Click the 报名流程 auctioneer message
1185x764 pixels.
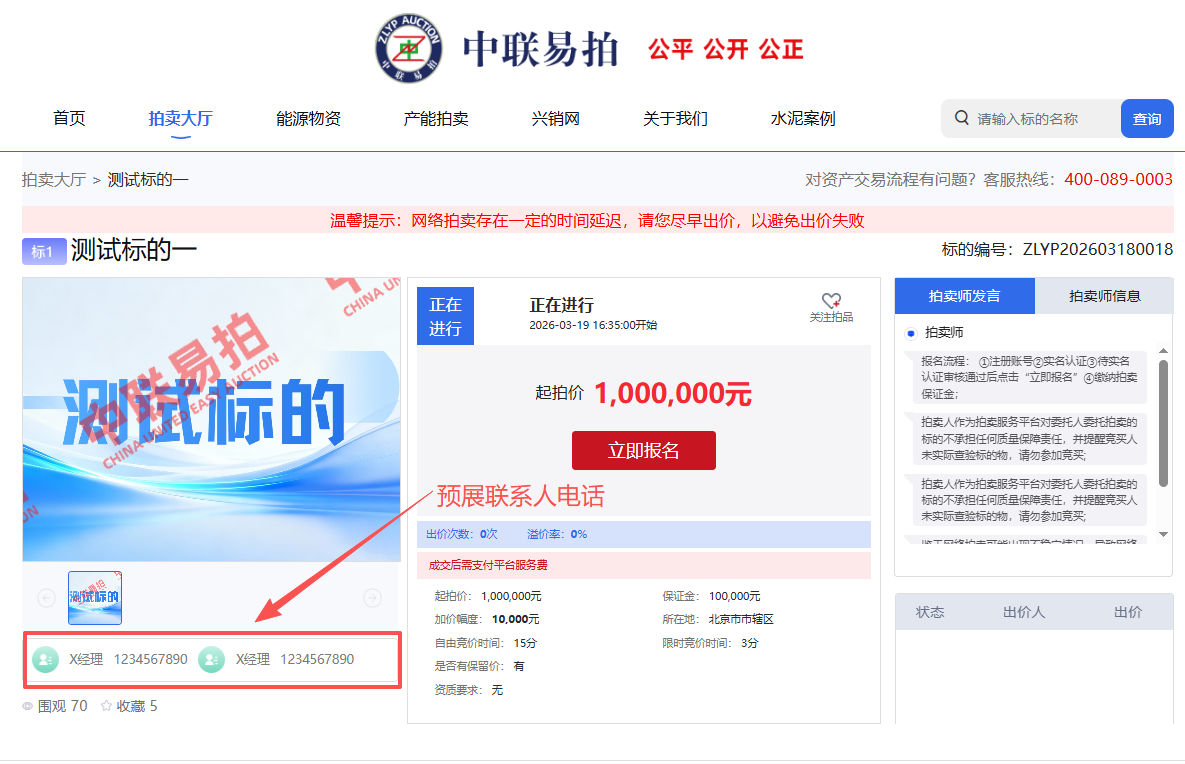point(1029,377)
